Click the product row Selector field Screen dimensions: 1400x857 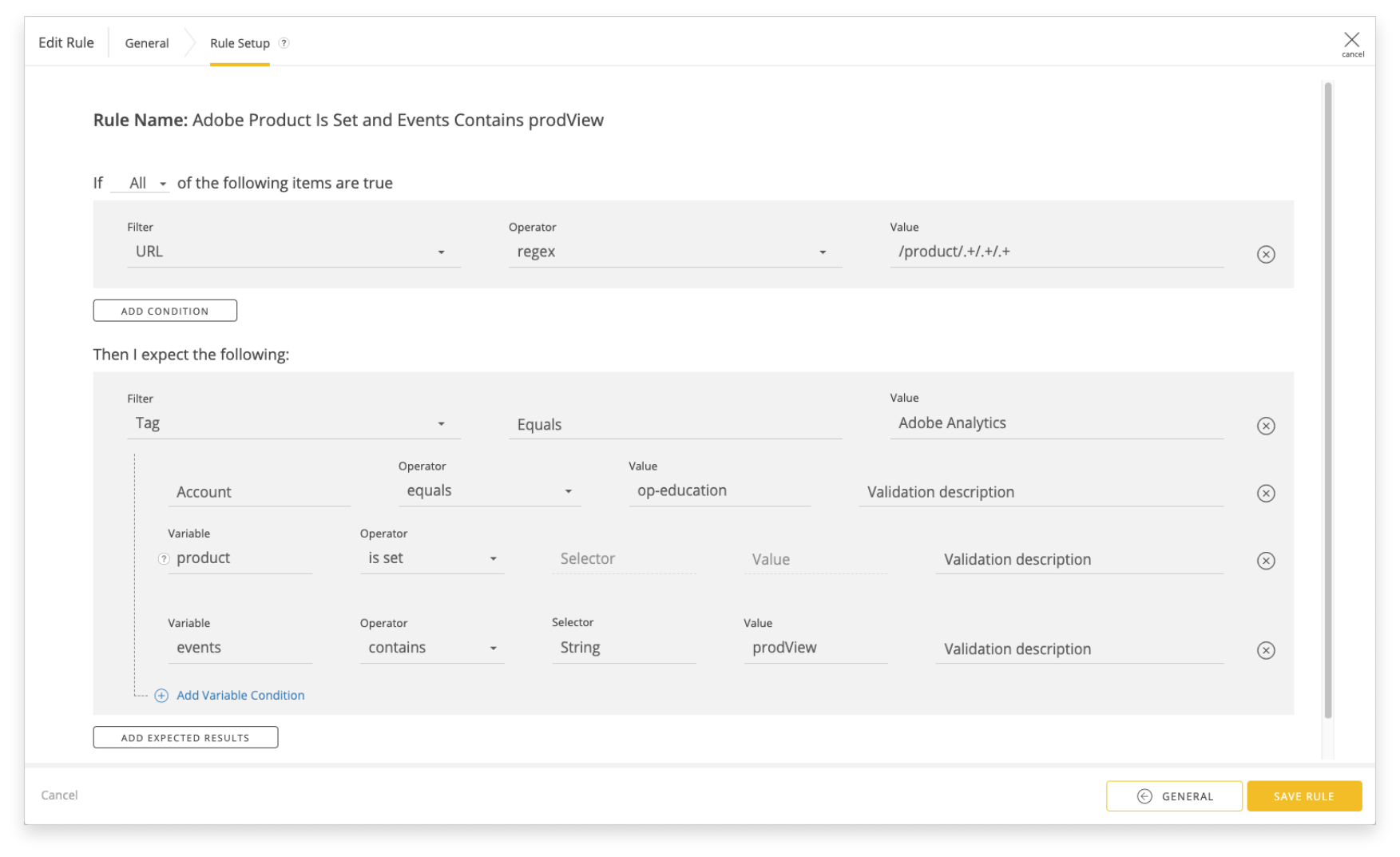tap(624, 559)
